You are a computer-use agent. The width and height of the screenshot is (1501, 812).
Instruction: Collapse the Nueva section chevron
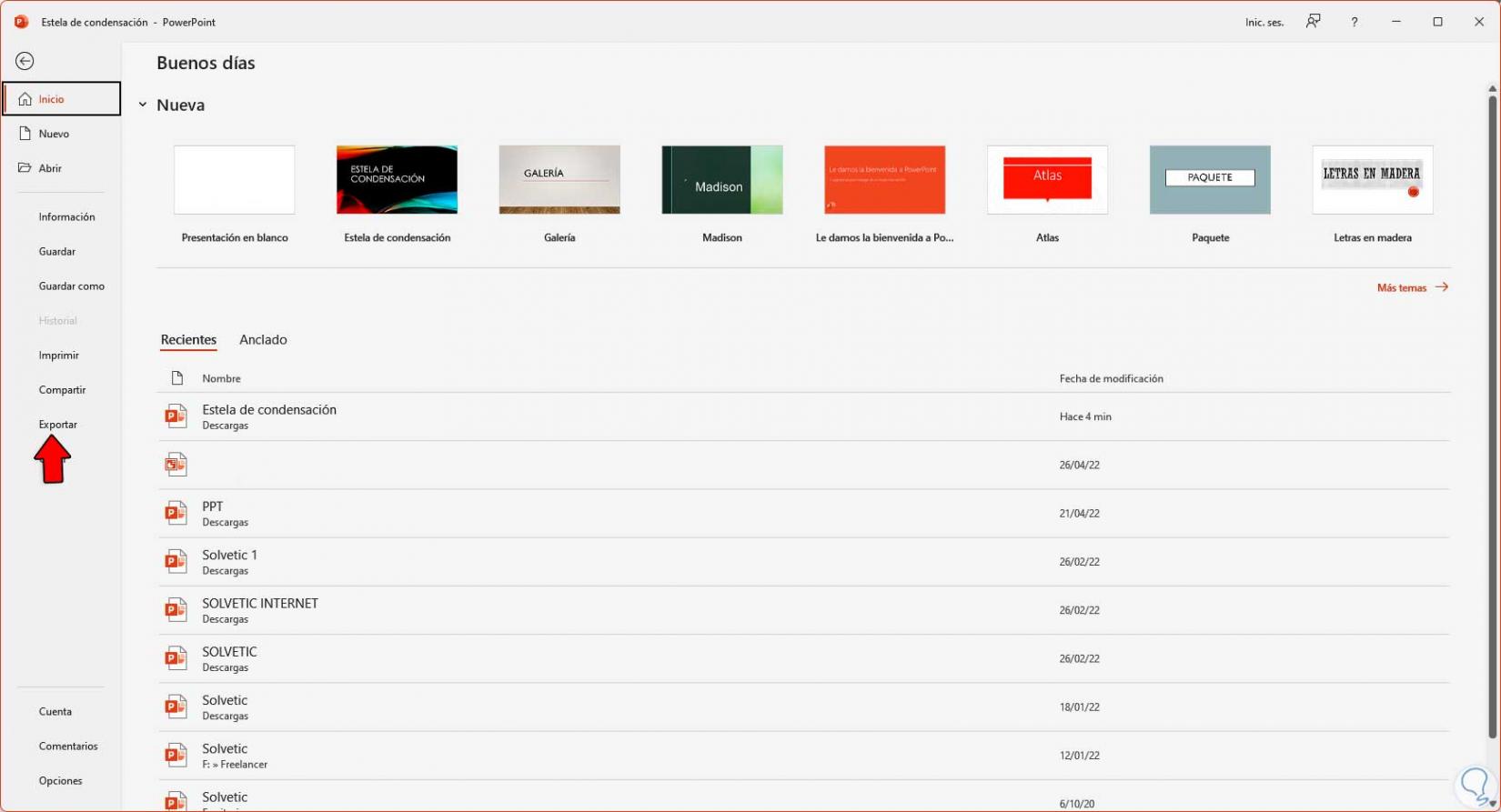coord(143,105)
